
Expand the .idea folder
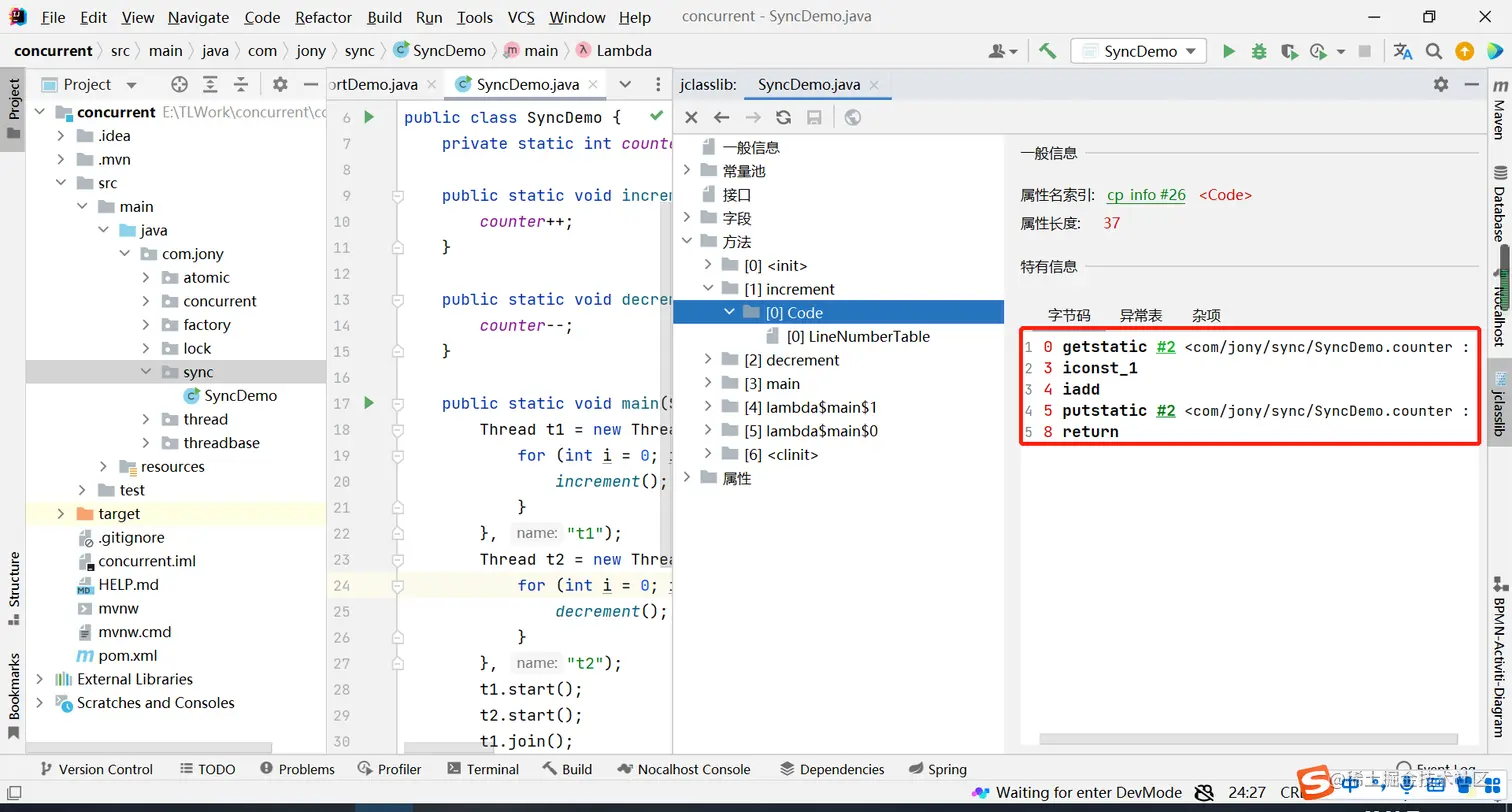(x=60, y=136)
